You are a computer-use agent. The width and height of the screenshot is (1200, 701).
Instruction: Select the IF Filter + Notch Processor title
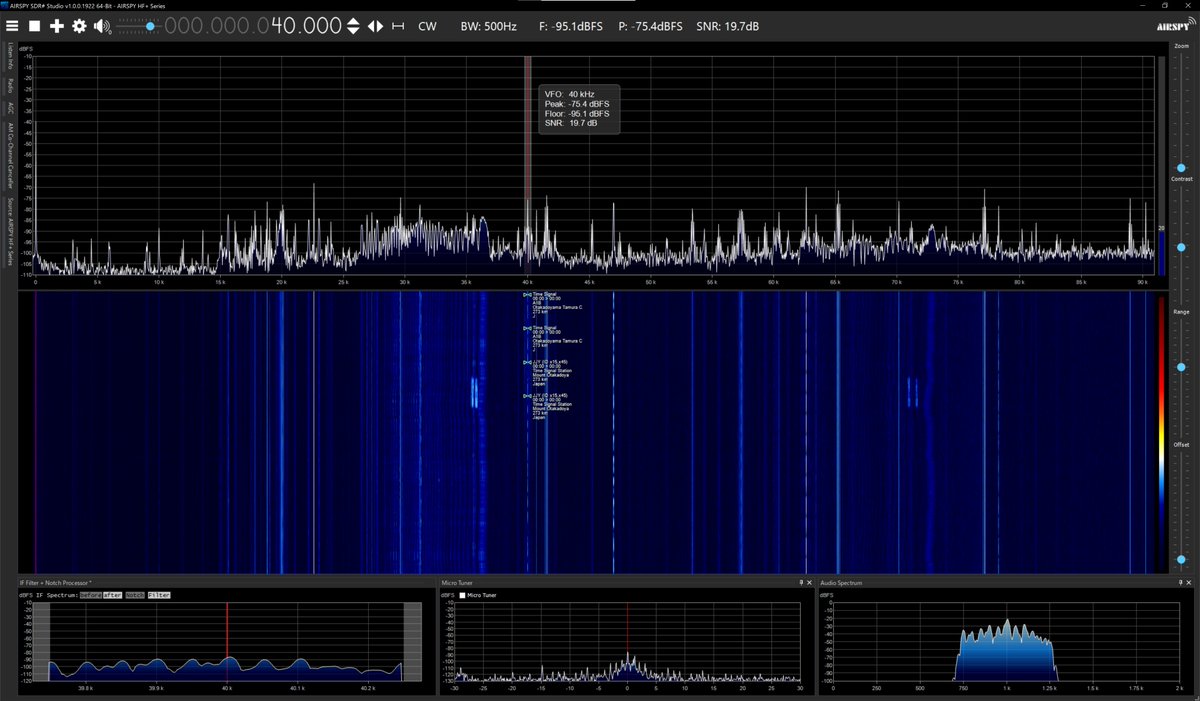point(55,582)
